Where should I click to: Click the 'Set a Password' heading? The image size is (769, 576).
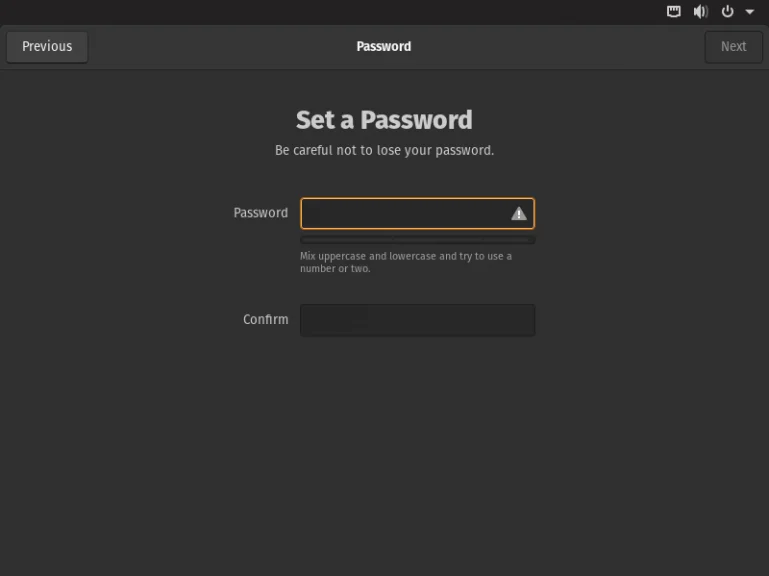click(x=384, y=120)
